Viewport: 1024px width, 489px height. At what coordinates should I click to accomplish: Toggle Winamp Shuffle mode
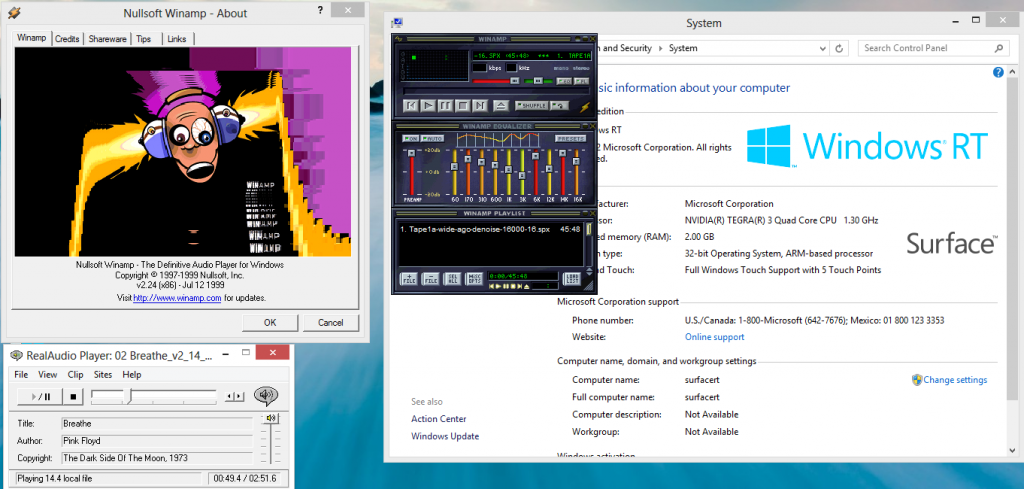pyautogui.click(x=532, y=105)
